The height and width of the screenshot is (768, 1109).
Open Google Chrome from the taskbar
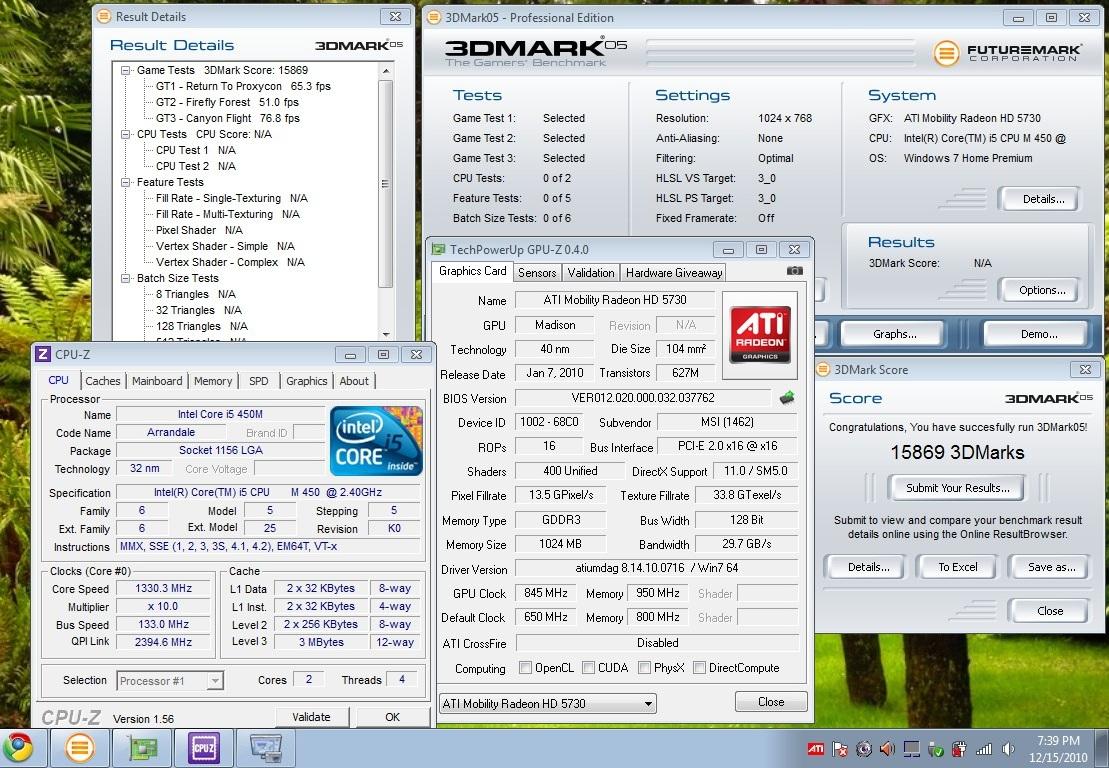[18, 748]
